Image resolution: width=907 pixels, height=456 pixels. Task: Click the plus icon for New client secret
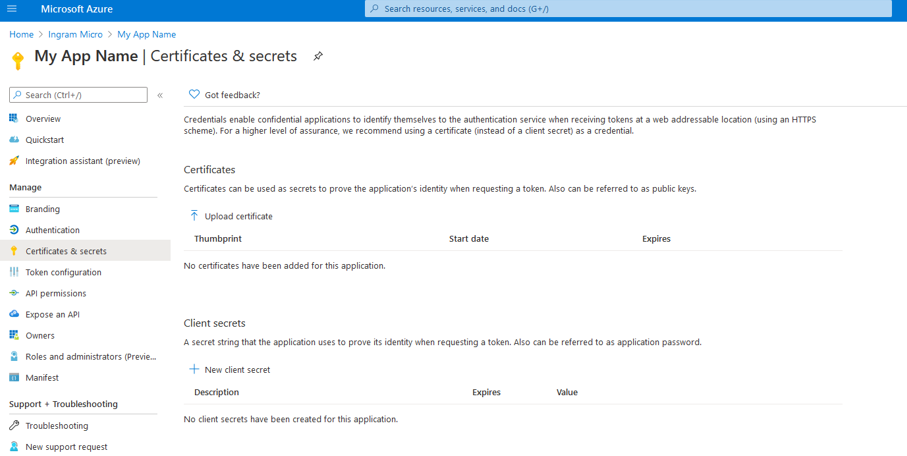tap(194, 369)
